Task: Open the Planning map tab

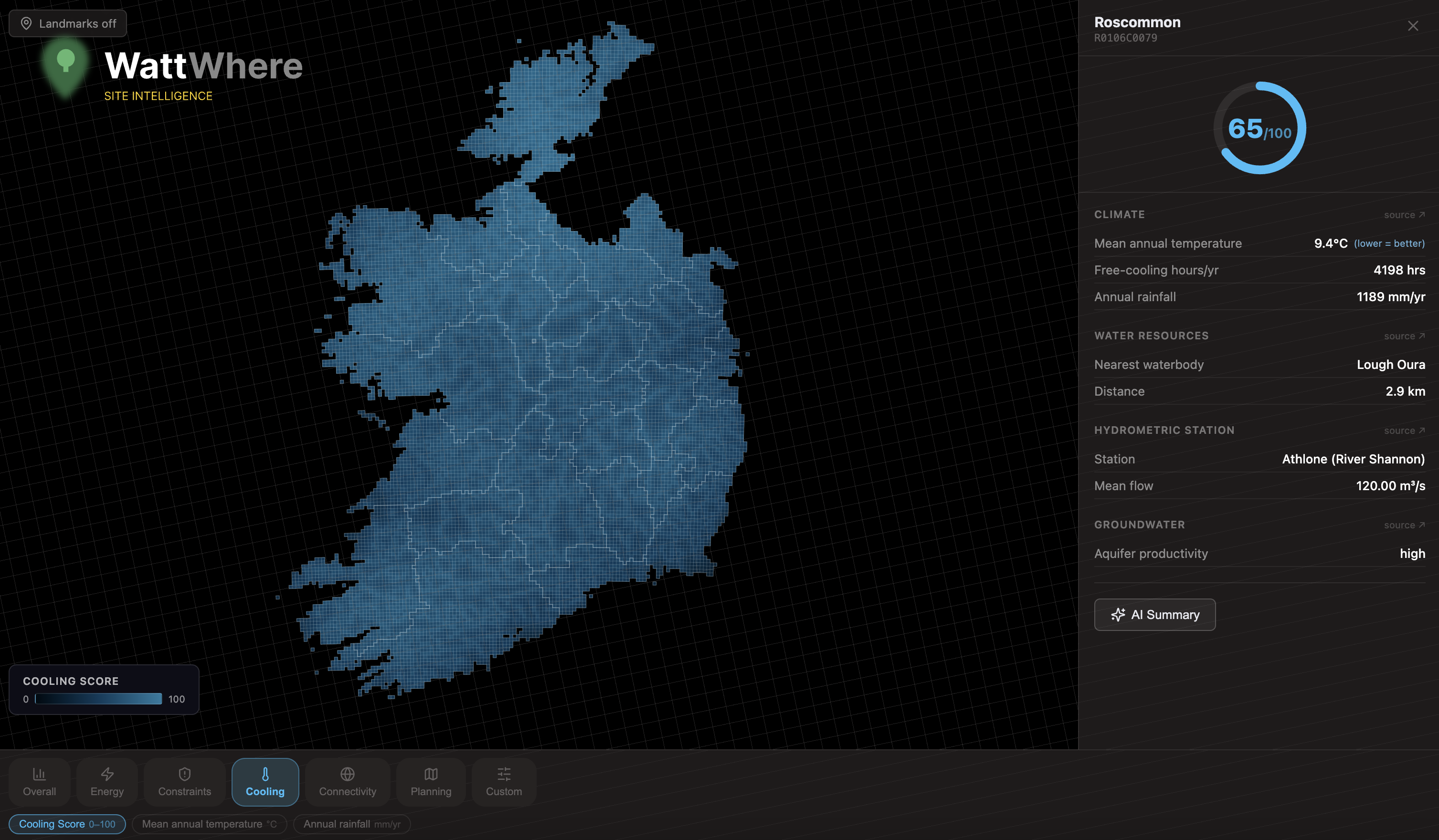Action: [431, 782]
